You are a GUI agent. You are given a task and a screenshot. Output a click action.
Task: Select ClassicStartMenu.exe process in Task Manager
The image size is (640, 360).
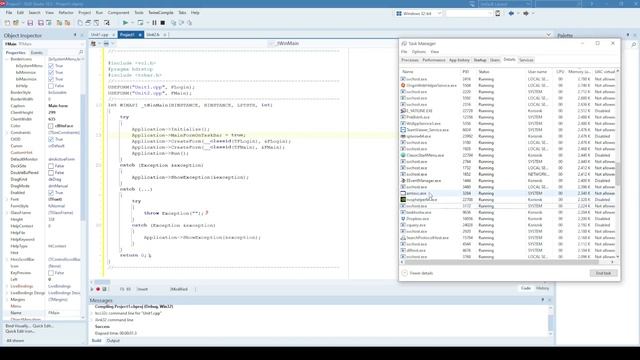point(508,155)
